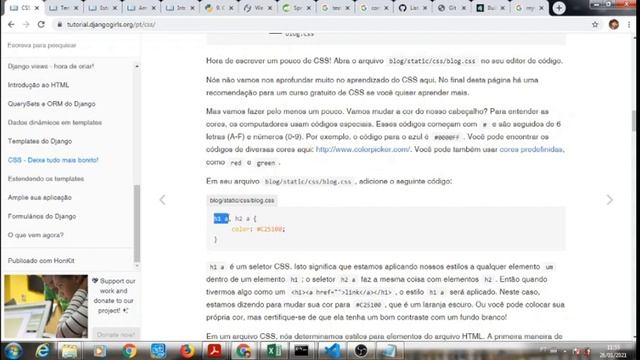Click the browser forward arrow
The width and height of the screenshot is (640, 360).
pyautogui.click(x=26, y=24)
